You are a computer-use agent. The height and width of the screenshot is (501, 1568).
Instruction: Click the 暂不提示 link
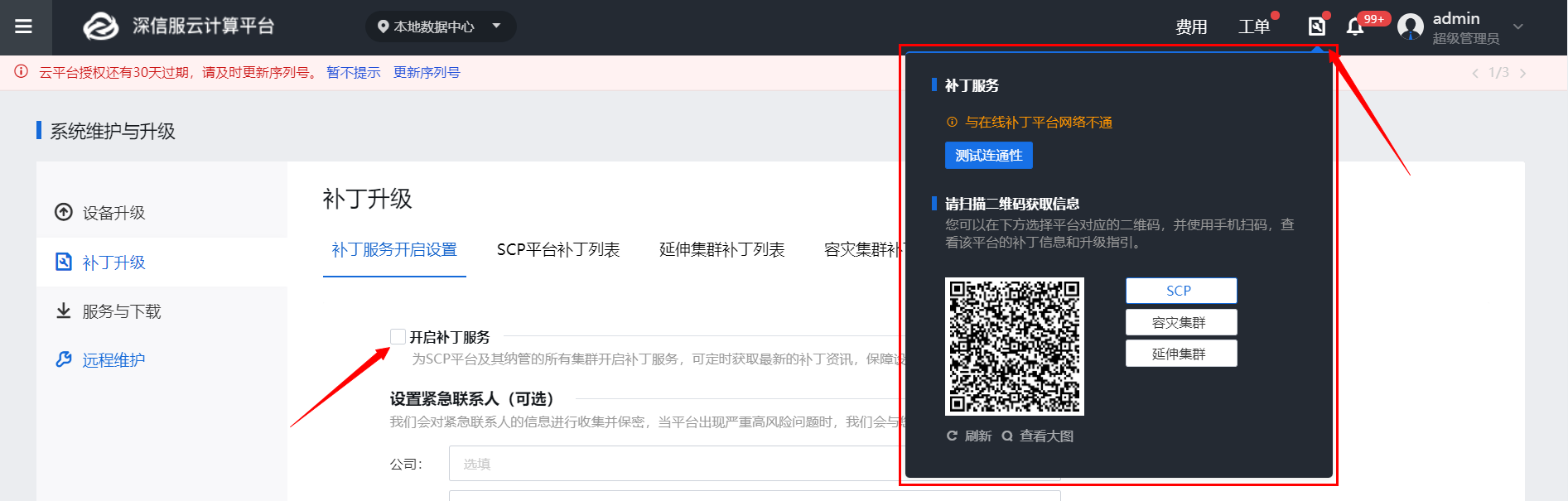point(354,73)
